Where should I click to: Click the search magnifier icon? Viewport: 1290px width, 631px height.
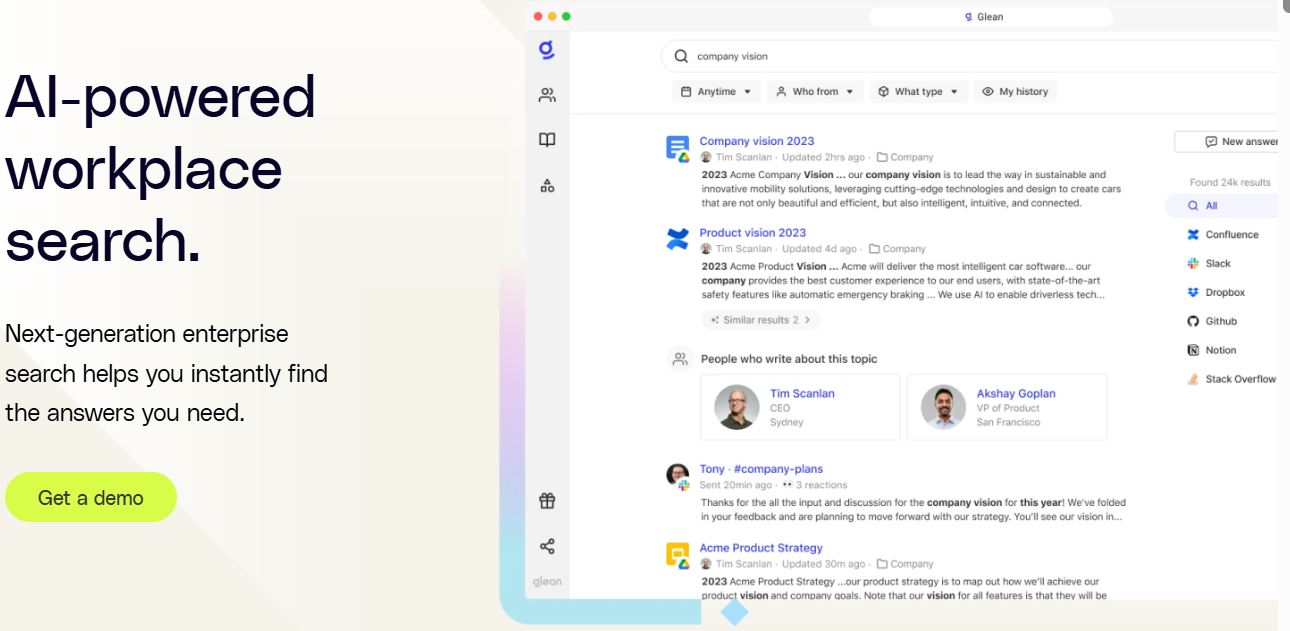[681, 57]
